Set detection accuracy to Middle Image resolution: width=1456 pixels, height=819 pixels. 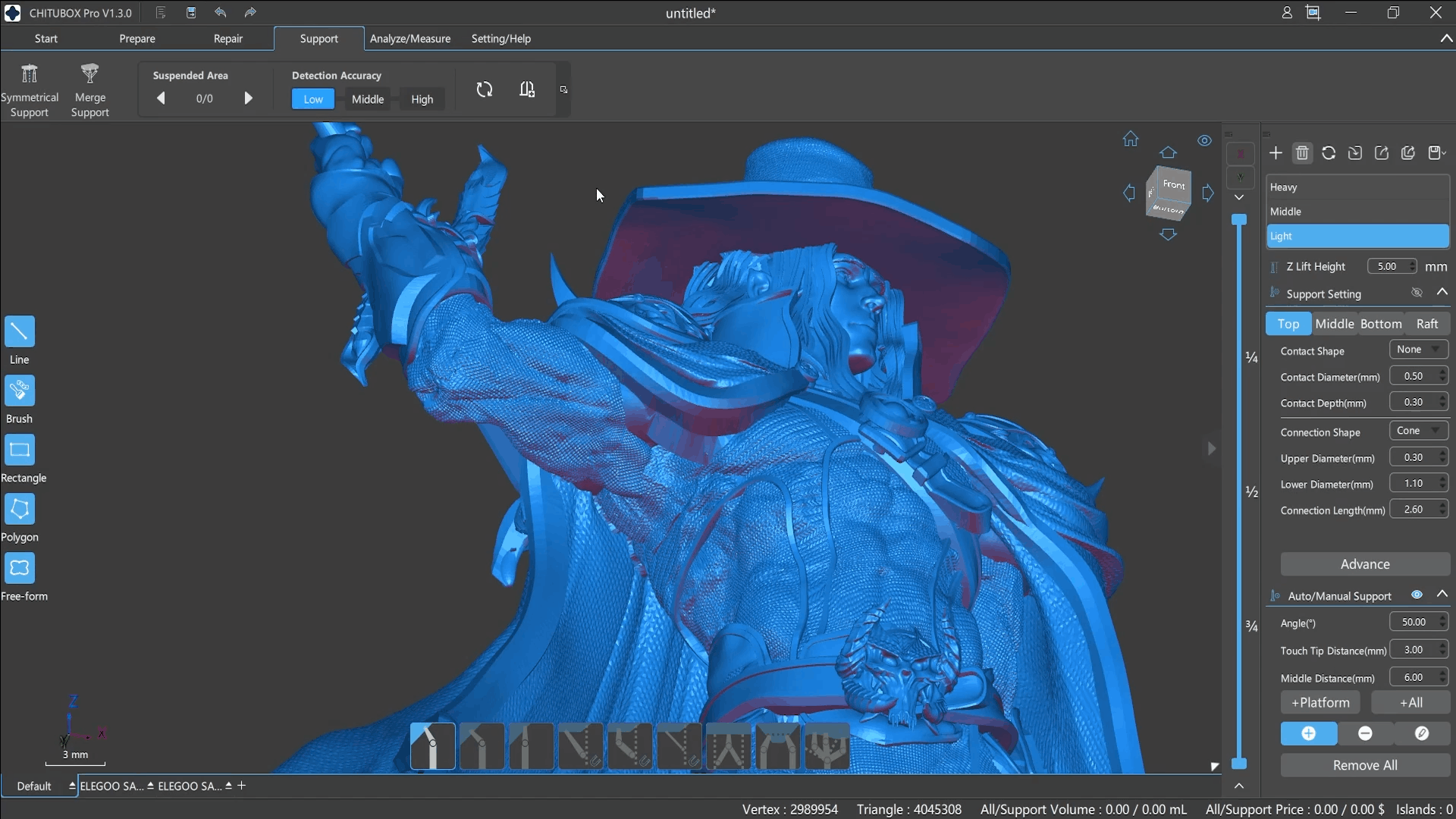point(368,99)
